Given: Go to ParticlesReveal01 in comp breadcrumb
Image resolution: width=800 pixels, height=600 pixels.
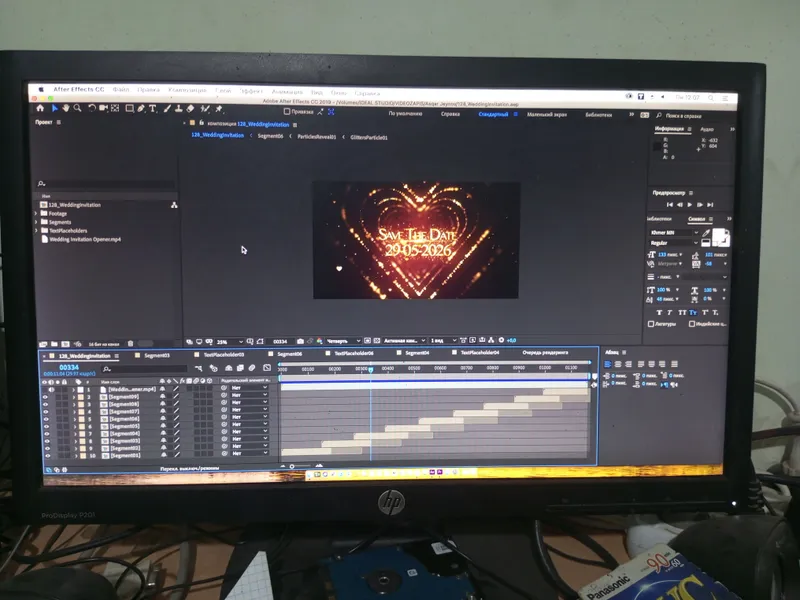Looking at the screenshot, I should (316, 137).
